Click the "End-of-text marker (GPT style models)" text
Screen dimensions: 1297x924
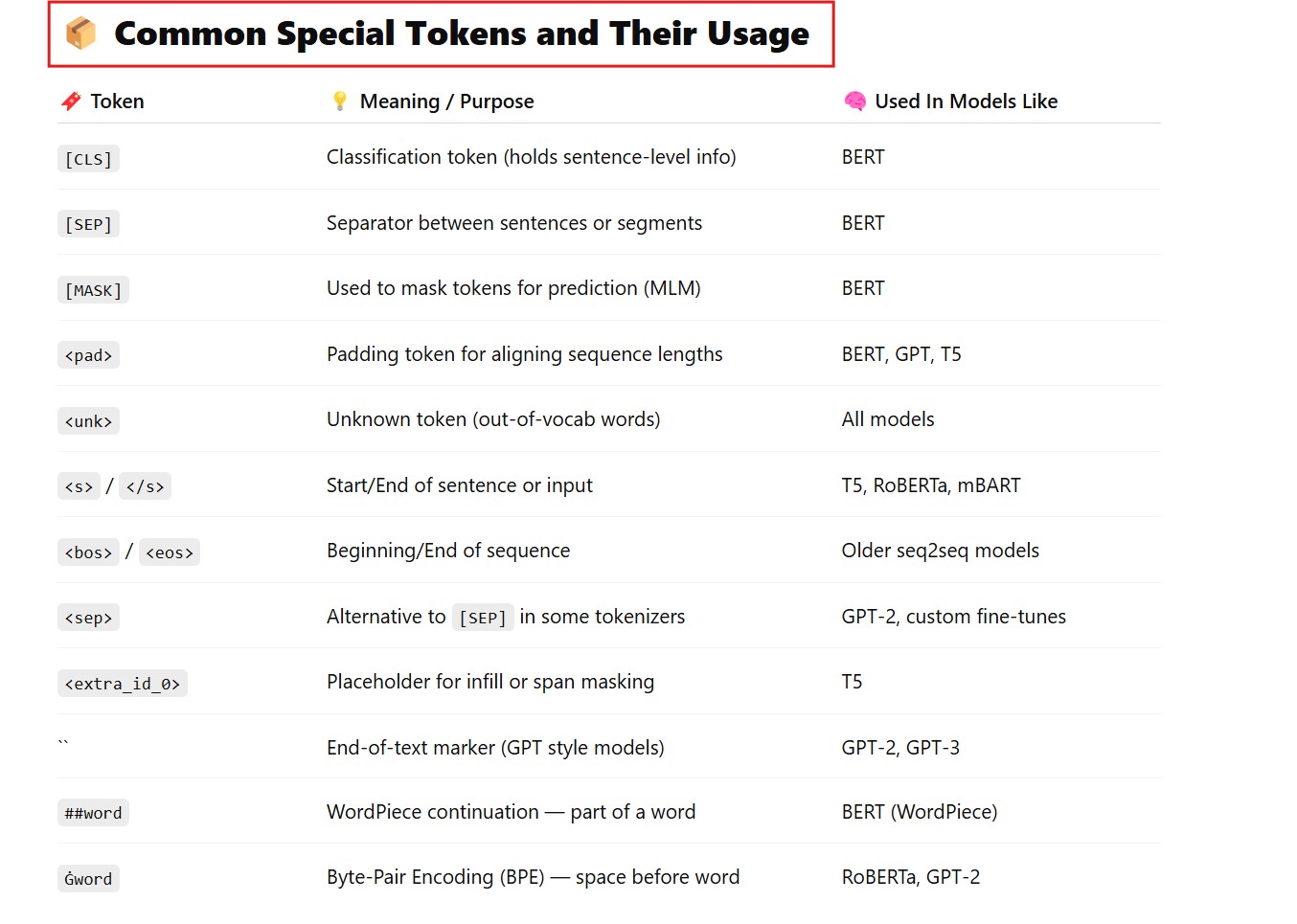point(495,748)
